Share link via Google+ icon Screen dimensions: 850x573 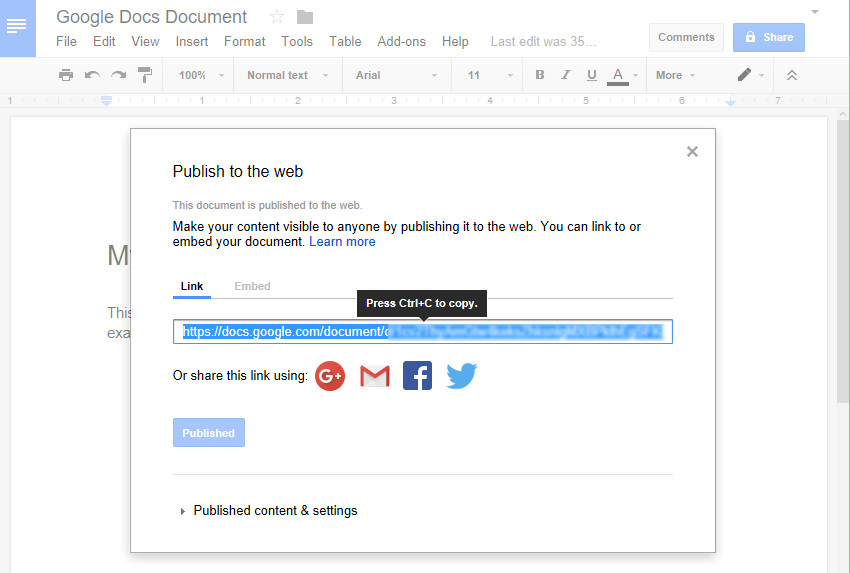tap(330, 376)
